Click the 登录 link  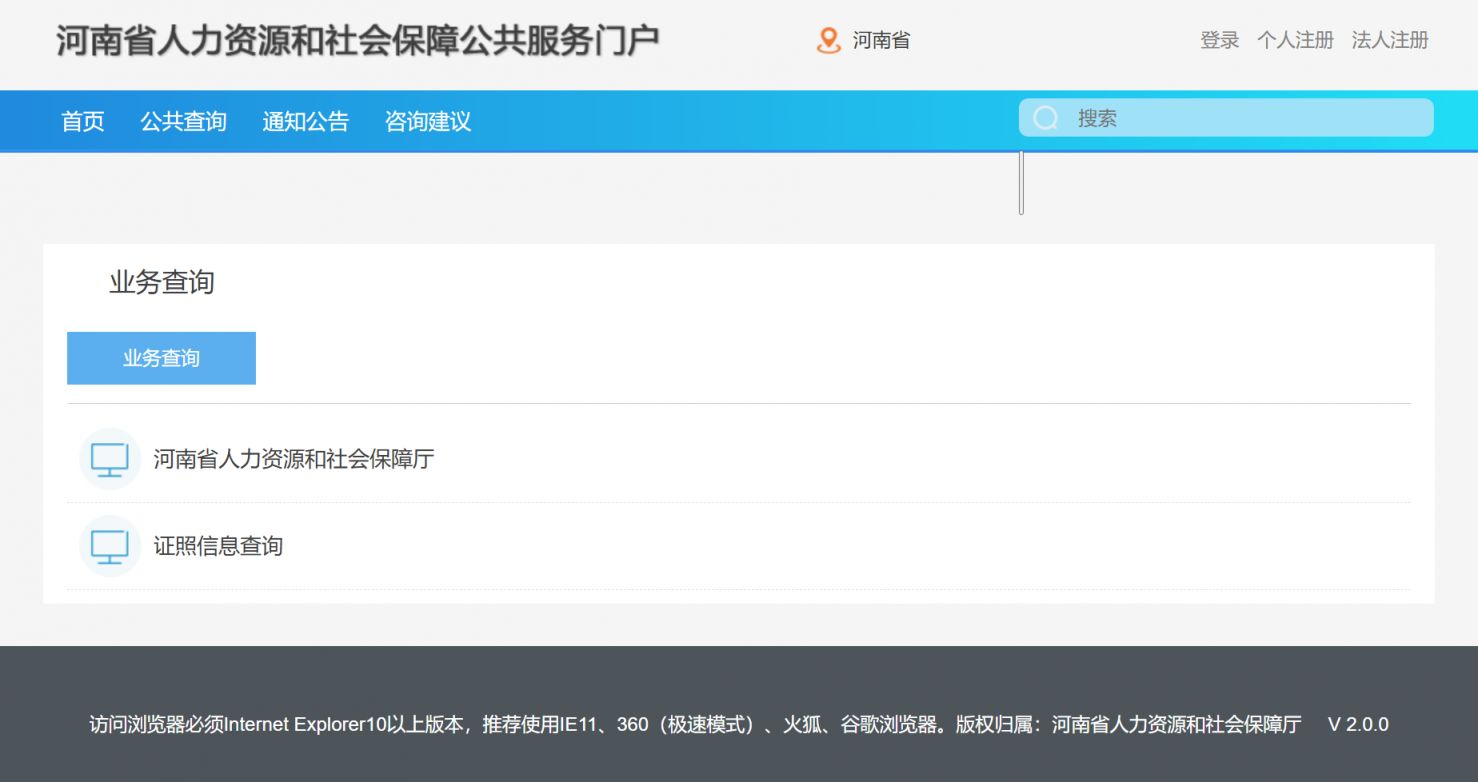pyautogui.click(x=1220, y=40)
